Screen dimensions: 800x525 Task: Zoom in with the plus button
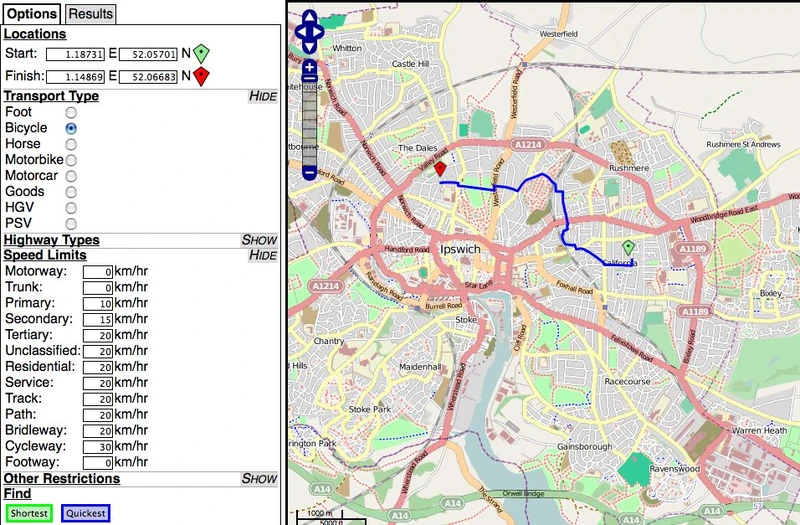pyautogui.click(x=310, y=67)
